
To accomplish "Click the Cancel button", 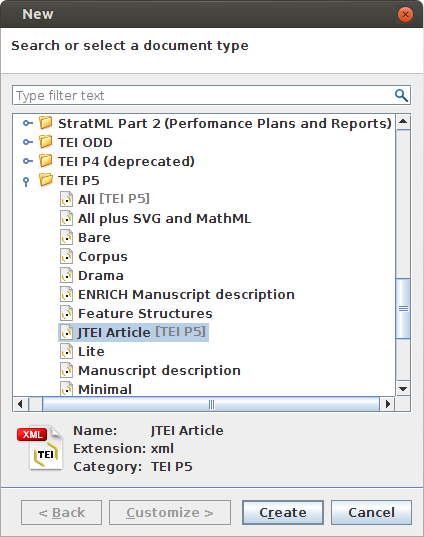I will [x=371, y=512].
